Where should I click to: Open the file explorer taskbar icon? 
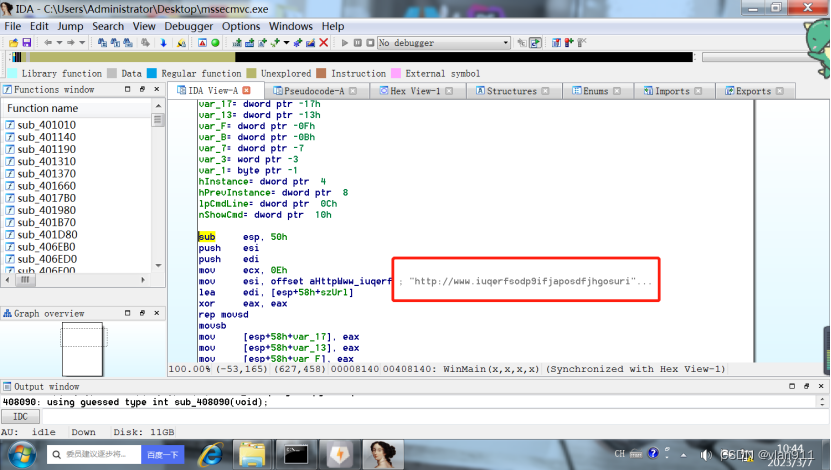(x=252, y=455)
